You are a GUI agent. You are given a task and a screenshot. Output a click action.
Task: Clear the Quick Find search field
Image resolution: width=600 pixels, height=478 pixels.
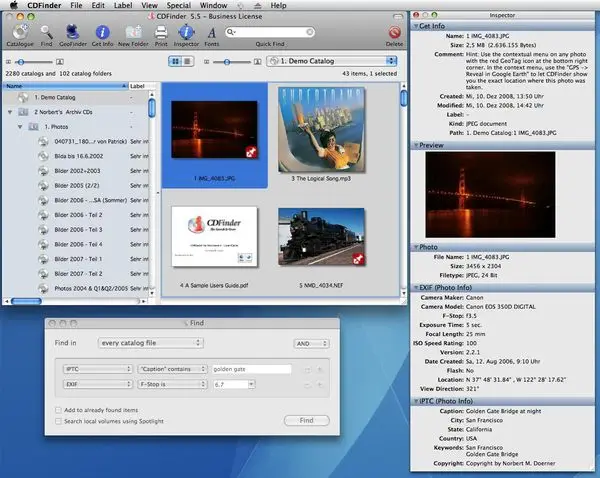[x=310, y=32]
